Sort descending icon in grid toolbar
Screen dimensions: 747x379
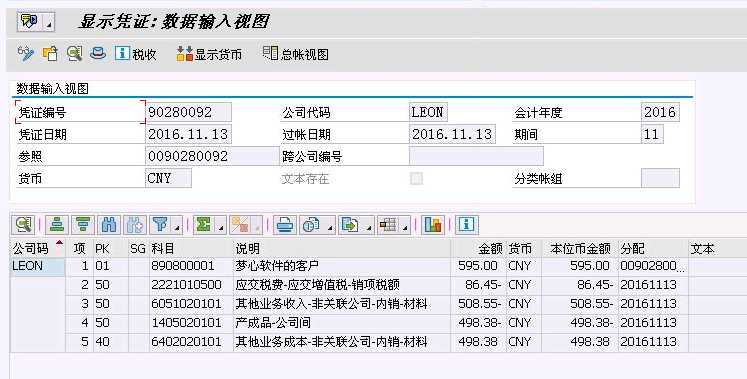click(83, 225)
